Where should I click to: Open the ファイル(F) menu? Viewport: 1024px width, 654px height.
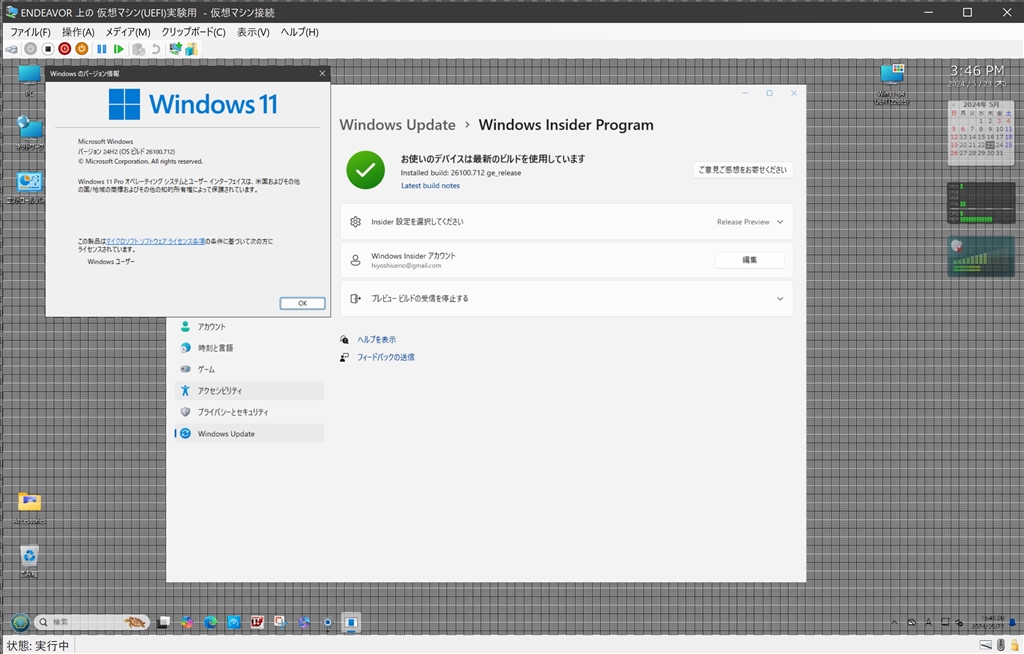pyautogui.click(x=30, y=32)
